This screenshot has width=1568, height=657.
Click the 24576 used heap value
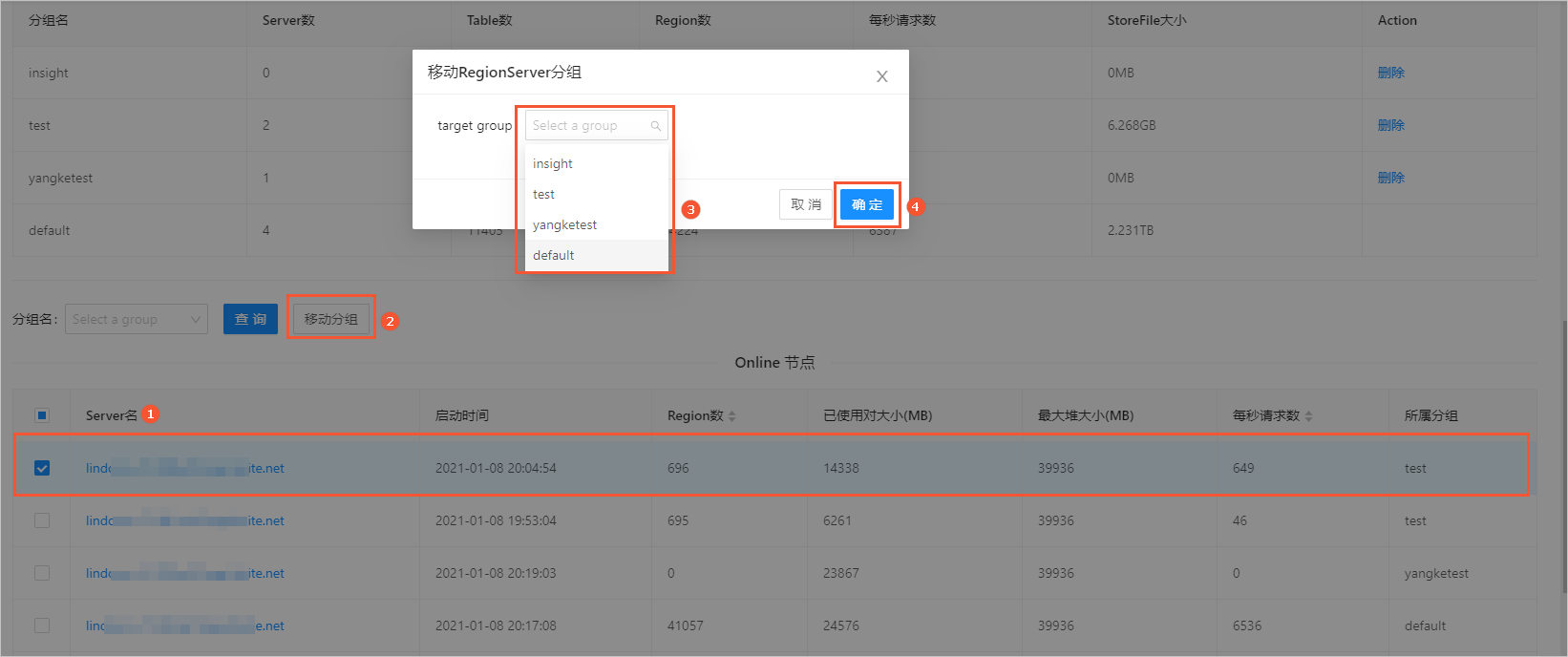841,625
